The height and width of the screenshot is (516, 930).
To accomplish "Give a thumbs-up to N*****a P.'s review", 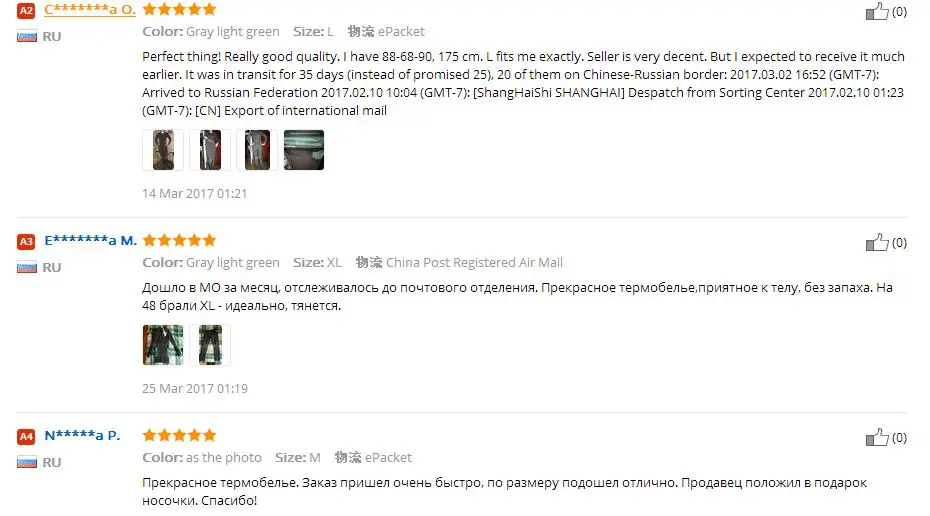I will (x=877, y=437).
